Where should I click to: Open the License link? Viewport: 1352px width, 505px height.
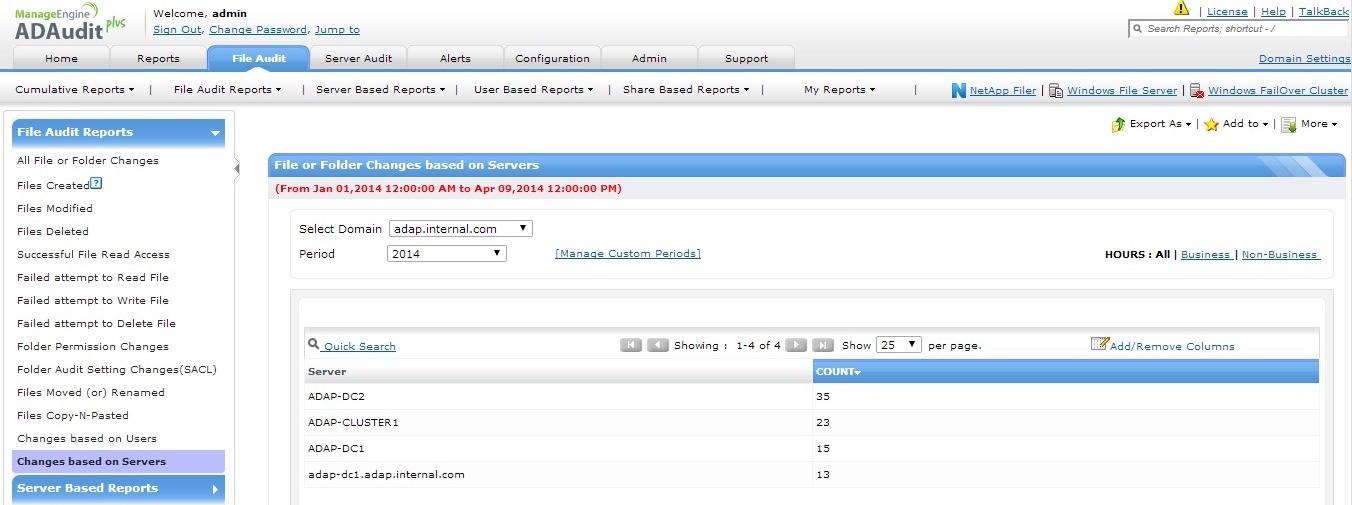(x=1227, y=12)
